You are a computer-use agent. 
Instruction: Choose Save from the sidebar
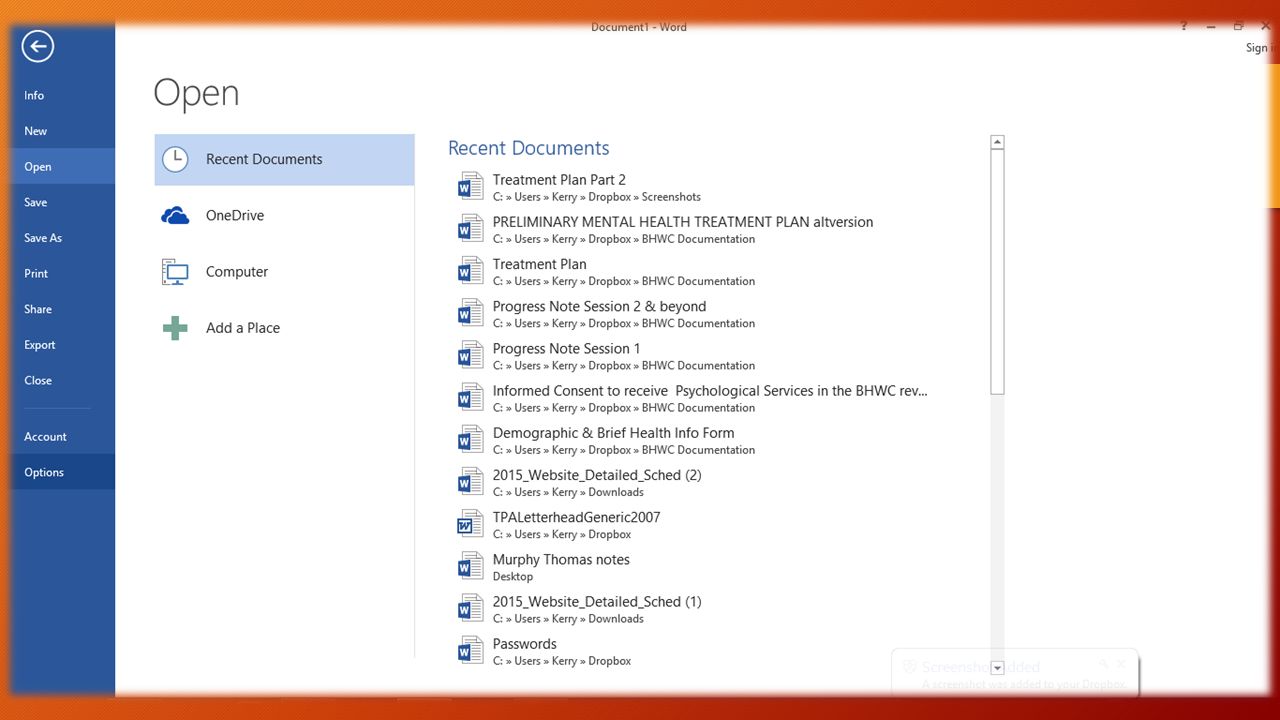click(x=63, y=202)
